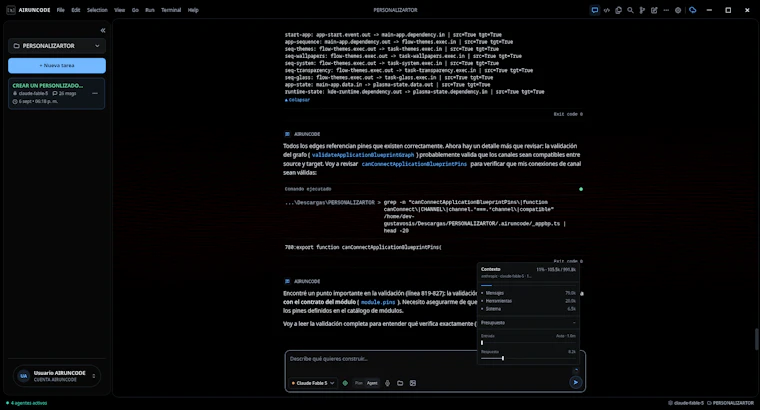Click validateApplicationBlueprintGraph code link
Screen dimensions: 760x410
pyautogui.click(x=363, y=155)
